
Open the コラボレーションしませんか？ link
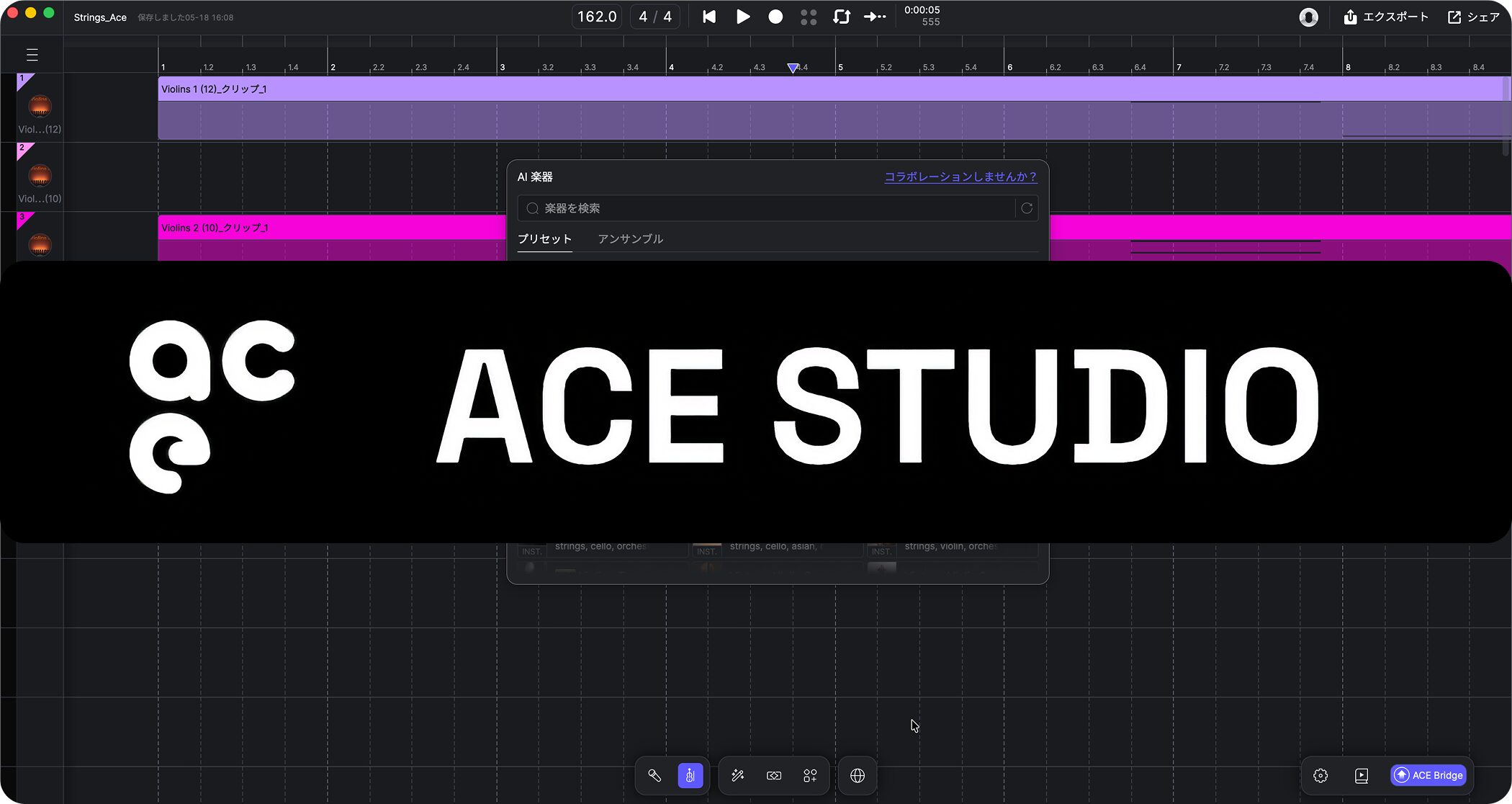960,177
